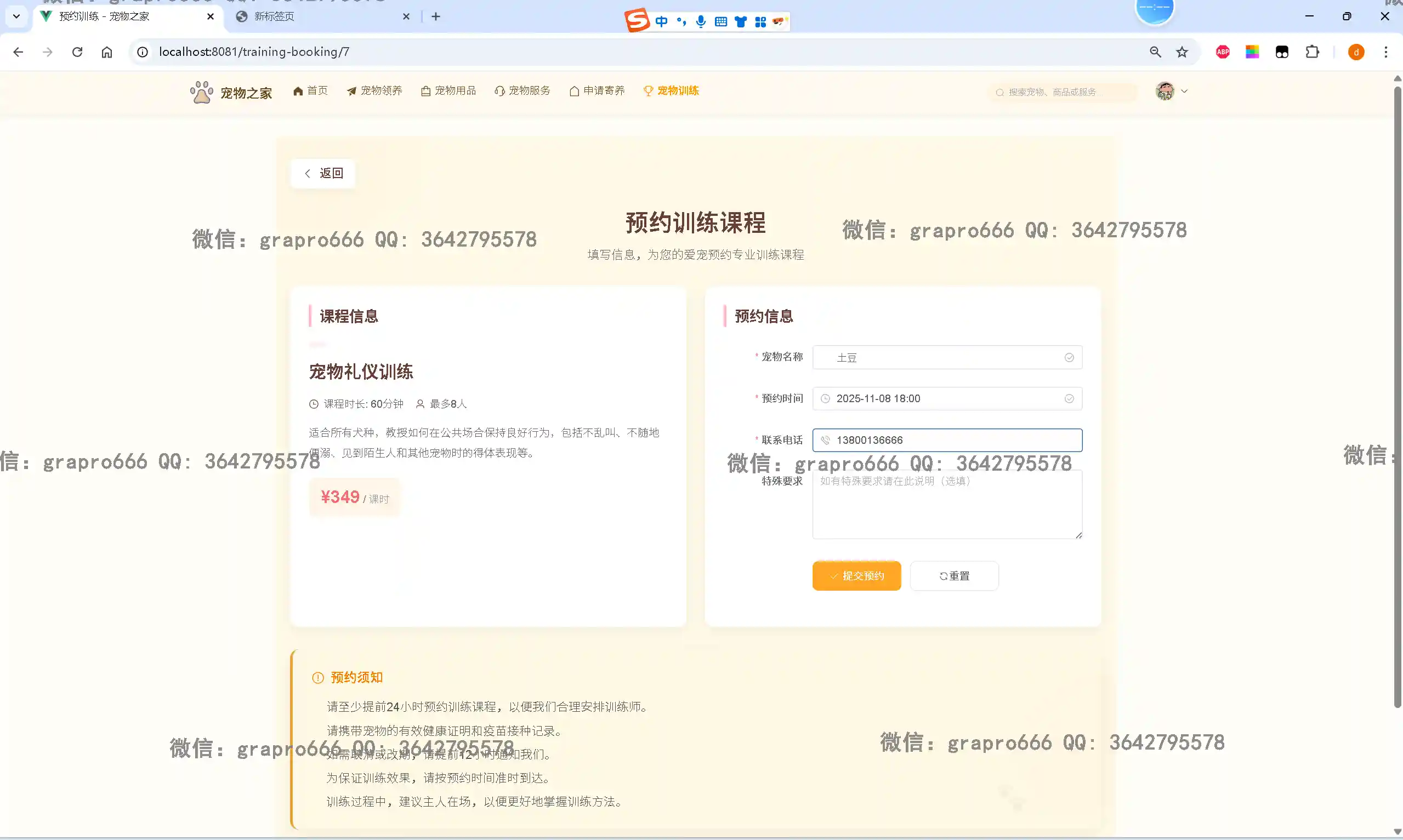Go to 宠物领养 navigation menu
The height and width of the screenshot is (840, 1403).
point(374,90)
